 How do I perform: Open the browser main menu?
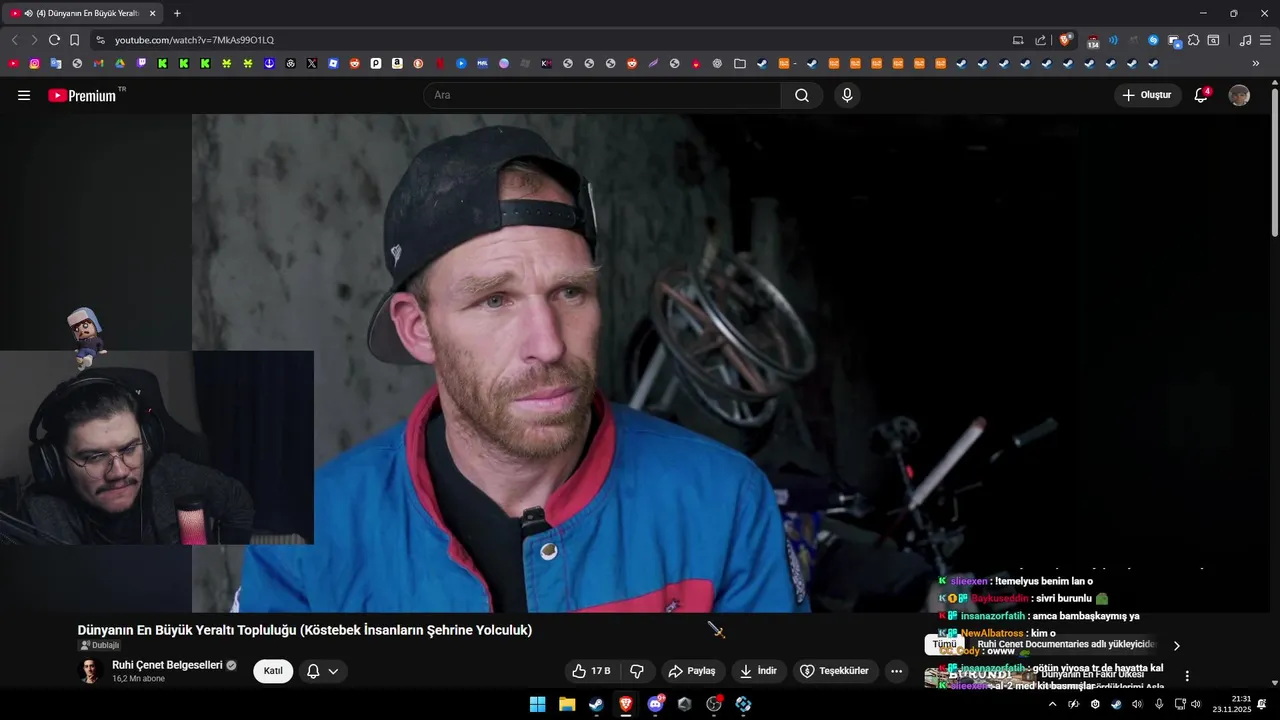pos(1265,40)
